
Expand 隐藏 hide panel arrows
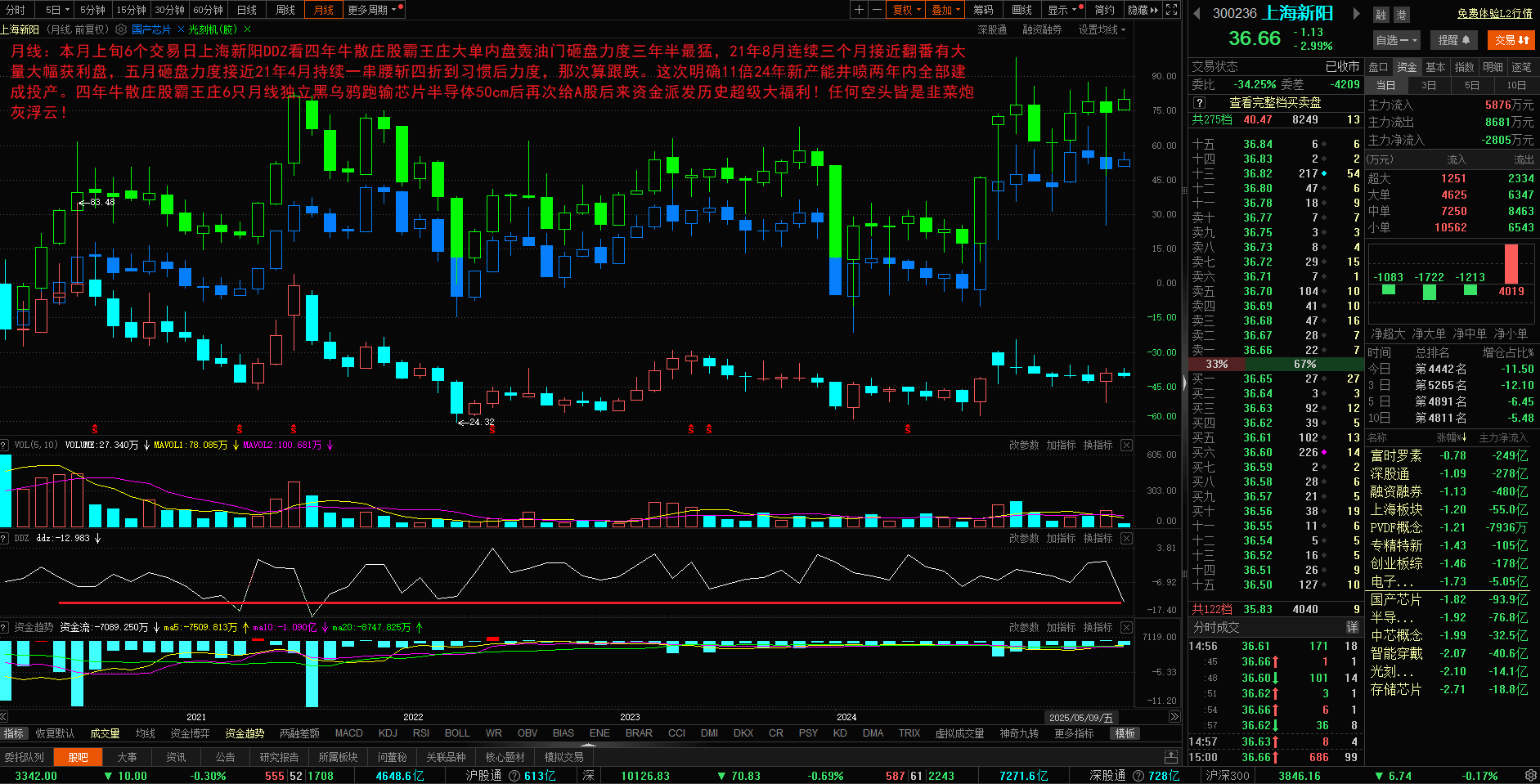[x=1143, y=10]
